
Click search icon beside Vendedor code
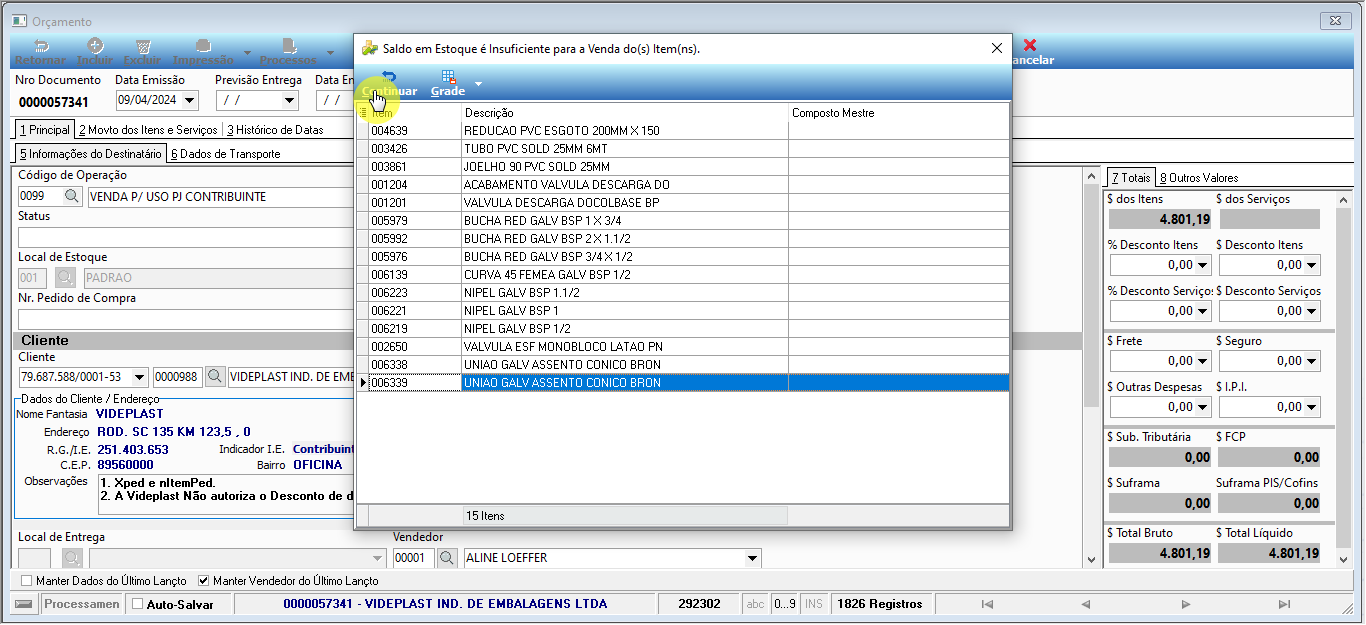pos(448,558)
